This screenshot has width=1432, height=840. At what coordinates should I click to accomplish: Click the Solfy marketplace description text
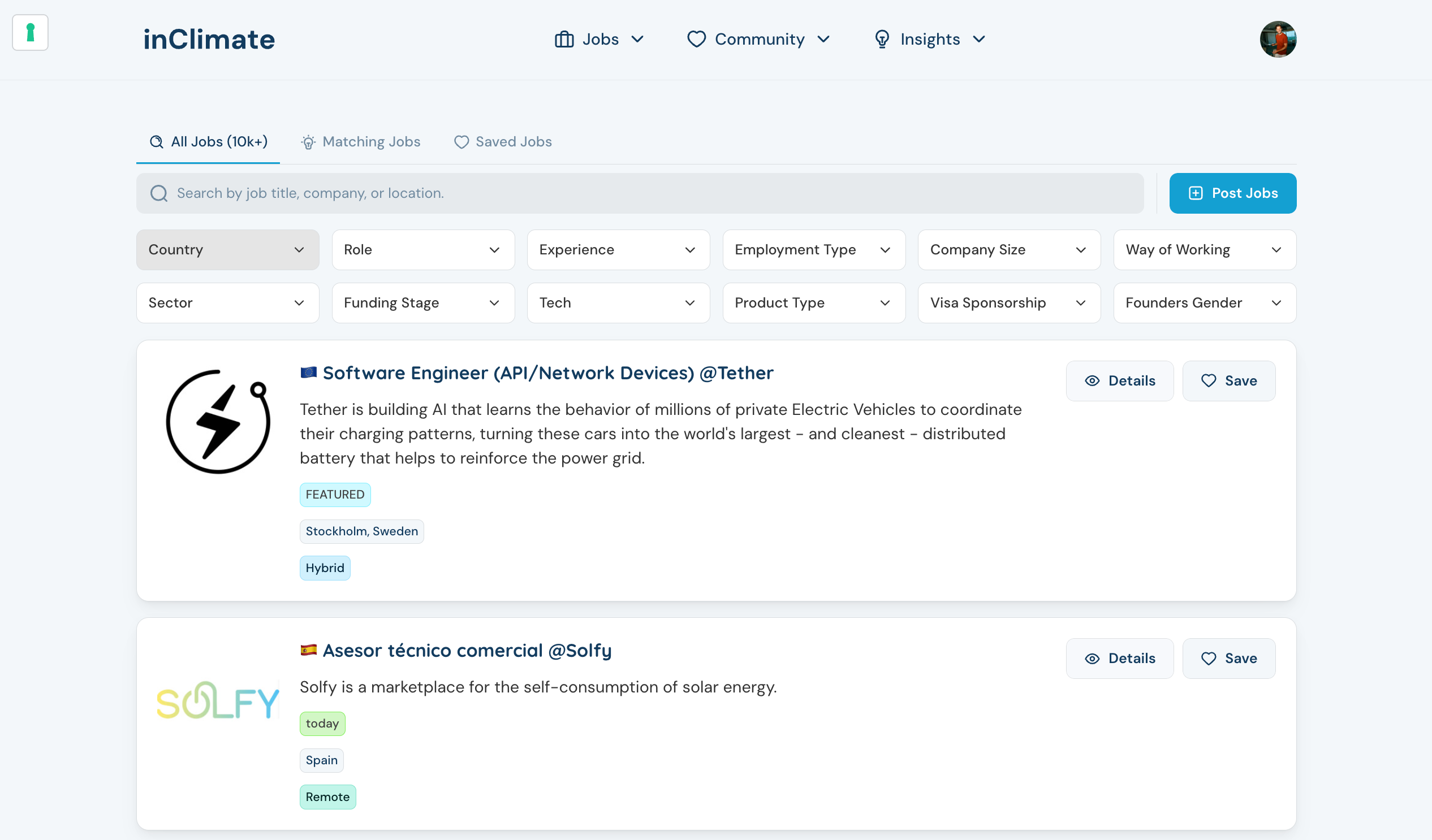click(x=538, y=687)
